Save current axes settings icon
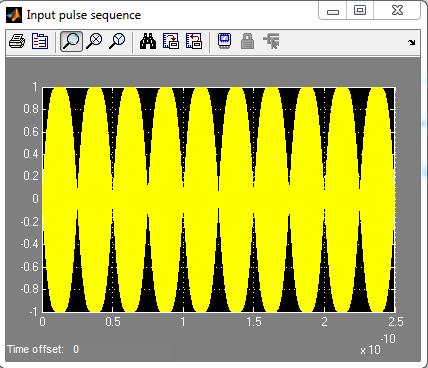This screenshot has height=368, width=428. [x=171, y=42]
